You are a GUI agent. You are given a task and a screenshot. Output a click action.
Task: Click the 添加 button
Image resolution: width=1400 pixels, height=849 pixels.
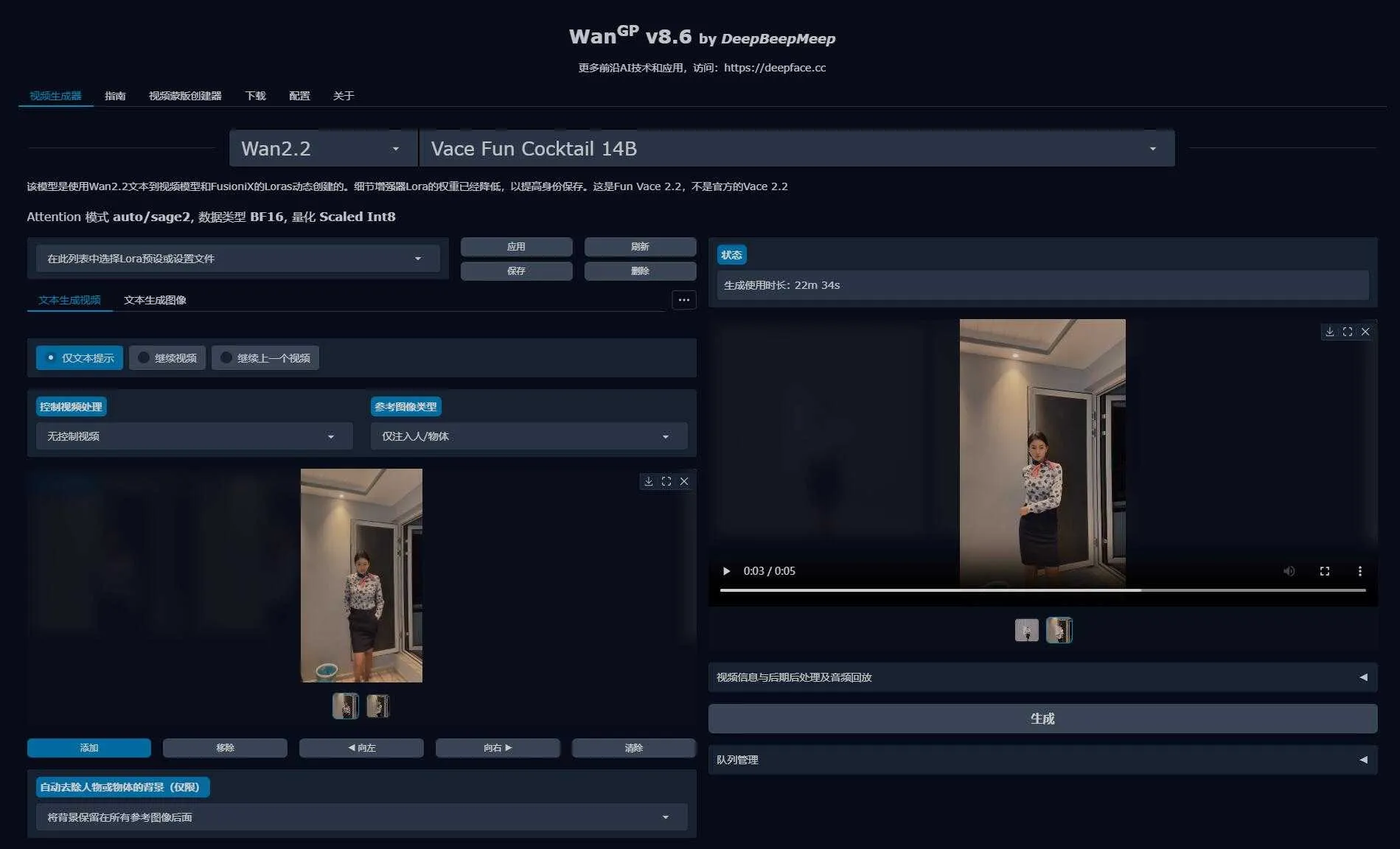tap(89, 748)
